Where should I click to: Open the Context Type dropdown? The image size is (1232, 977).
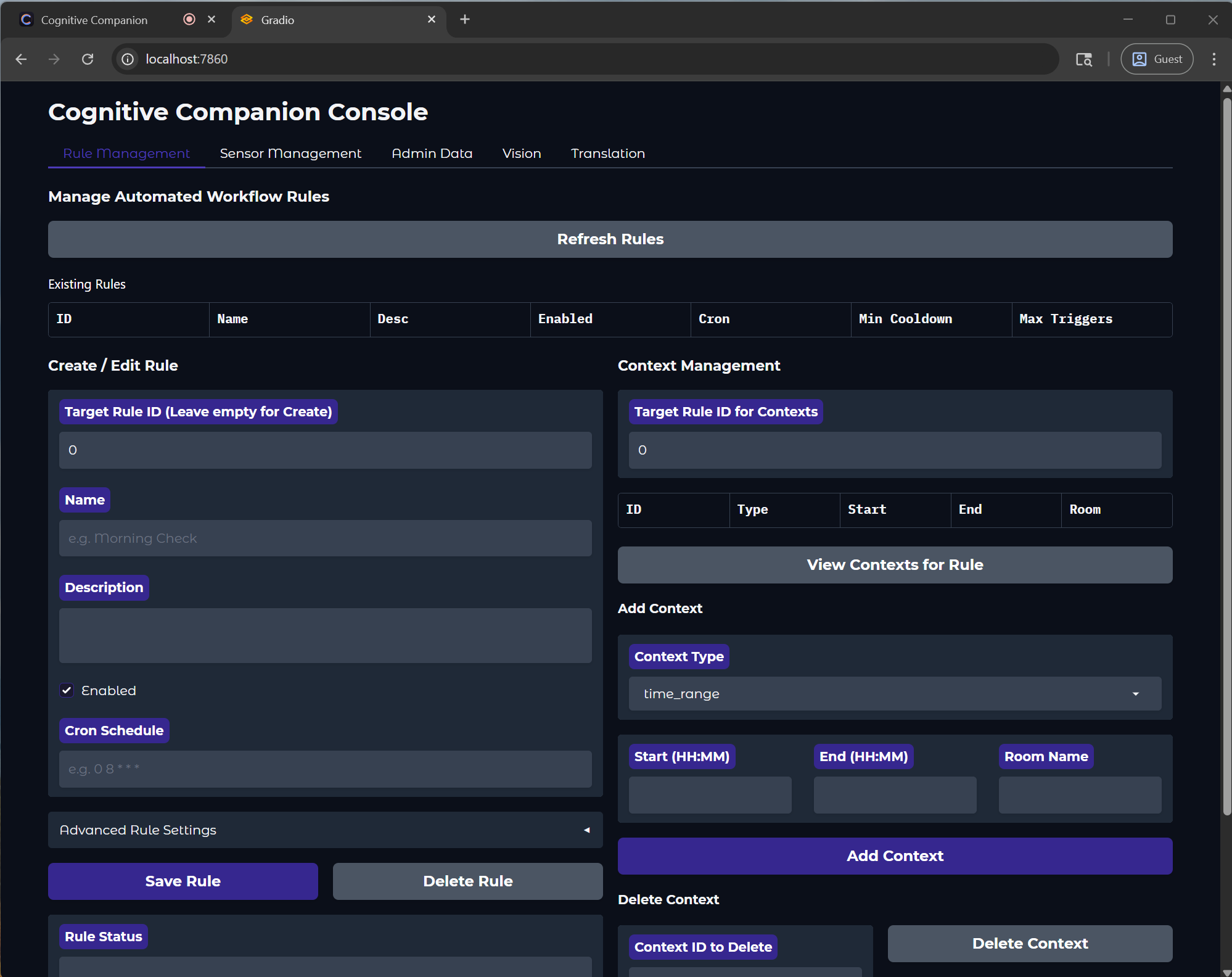pos(895,694)
